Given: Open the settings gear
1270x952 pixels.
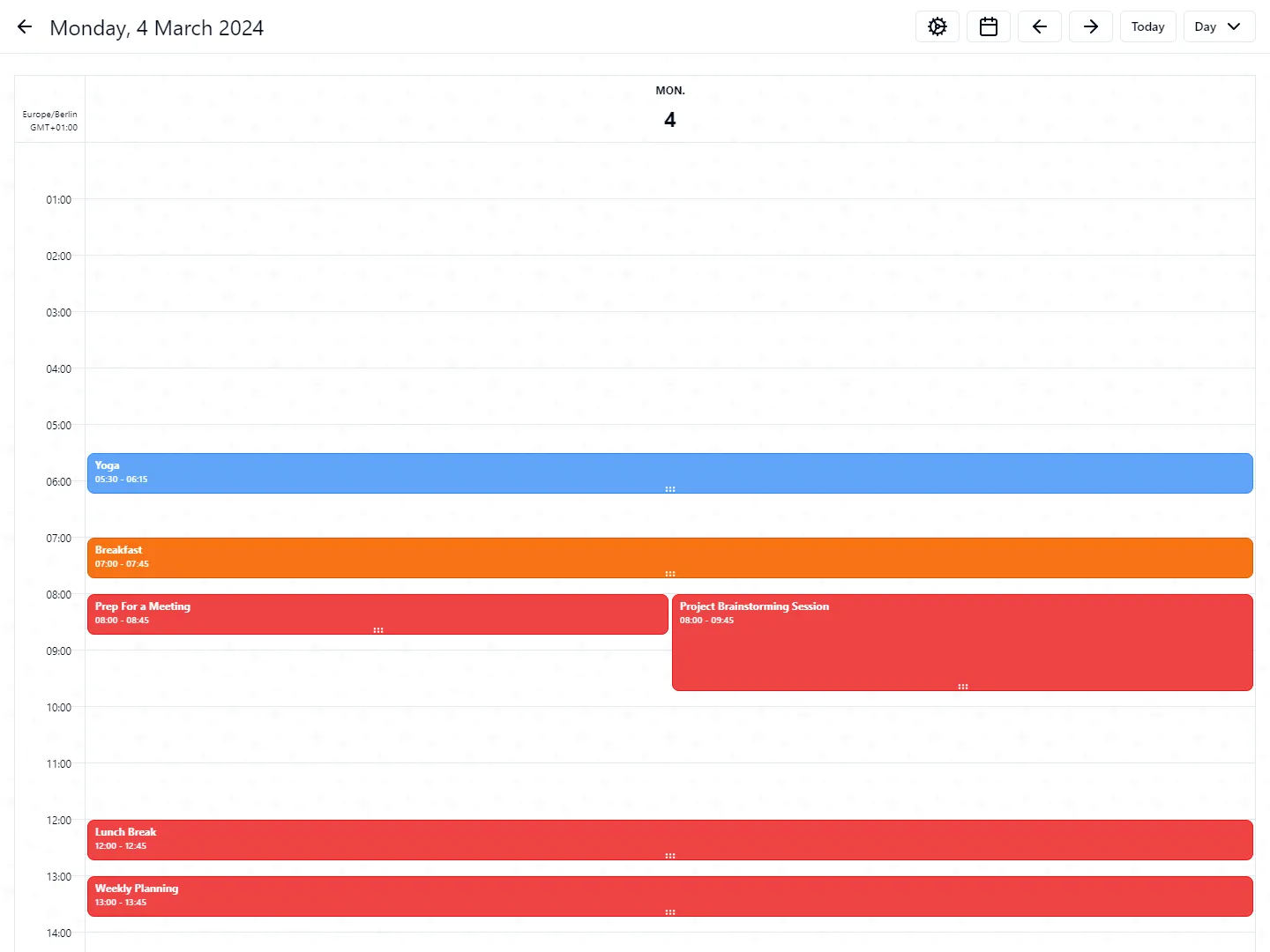Looking at the screenshot, I should (x=937, y=26).
